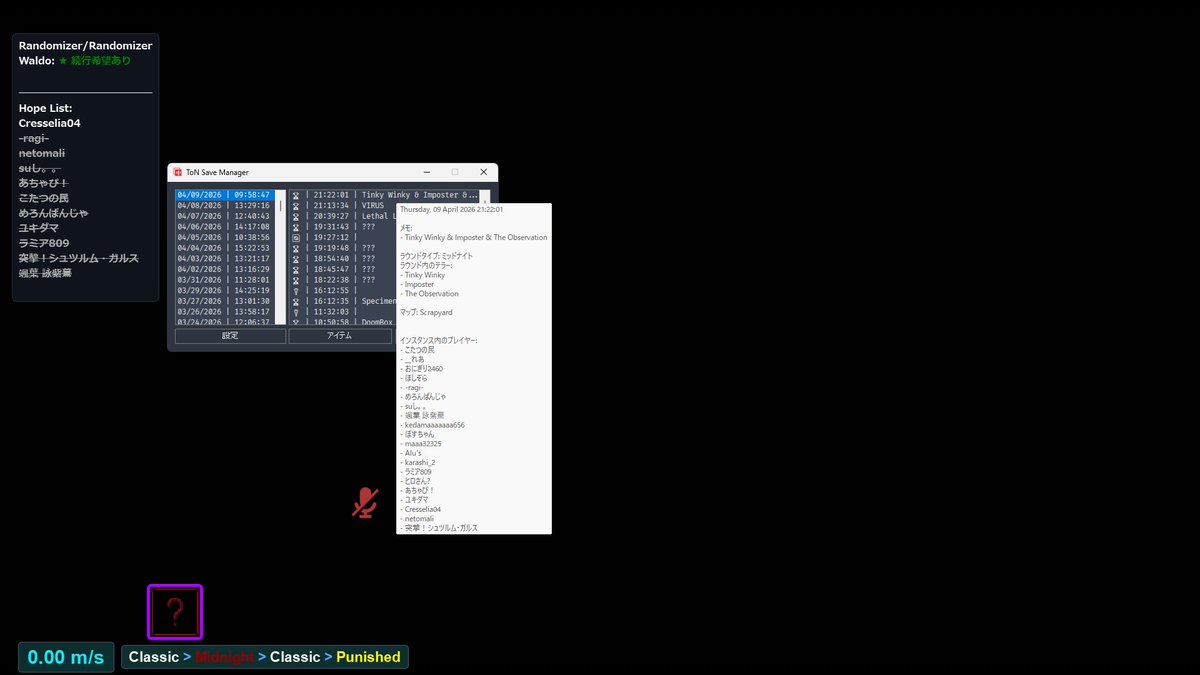This screenshot has height=675, width=1200.
Task: Click the hourglass icon of 16:12:35 Specimen entry
Action: pos(296,301)
